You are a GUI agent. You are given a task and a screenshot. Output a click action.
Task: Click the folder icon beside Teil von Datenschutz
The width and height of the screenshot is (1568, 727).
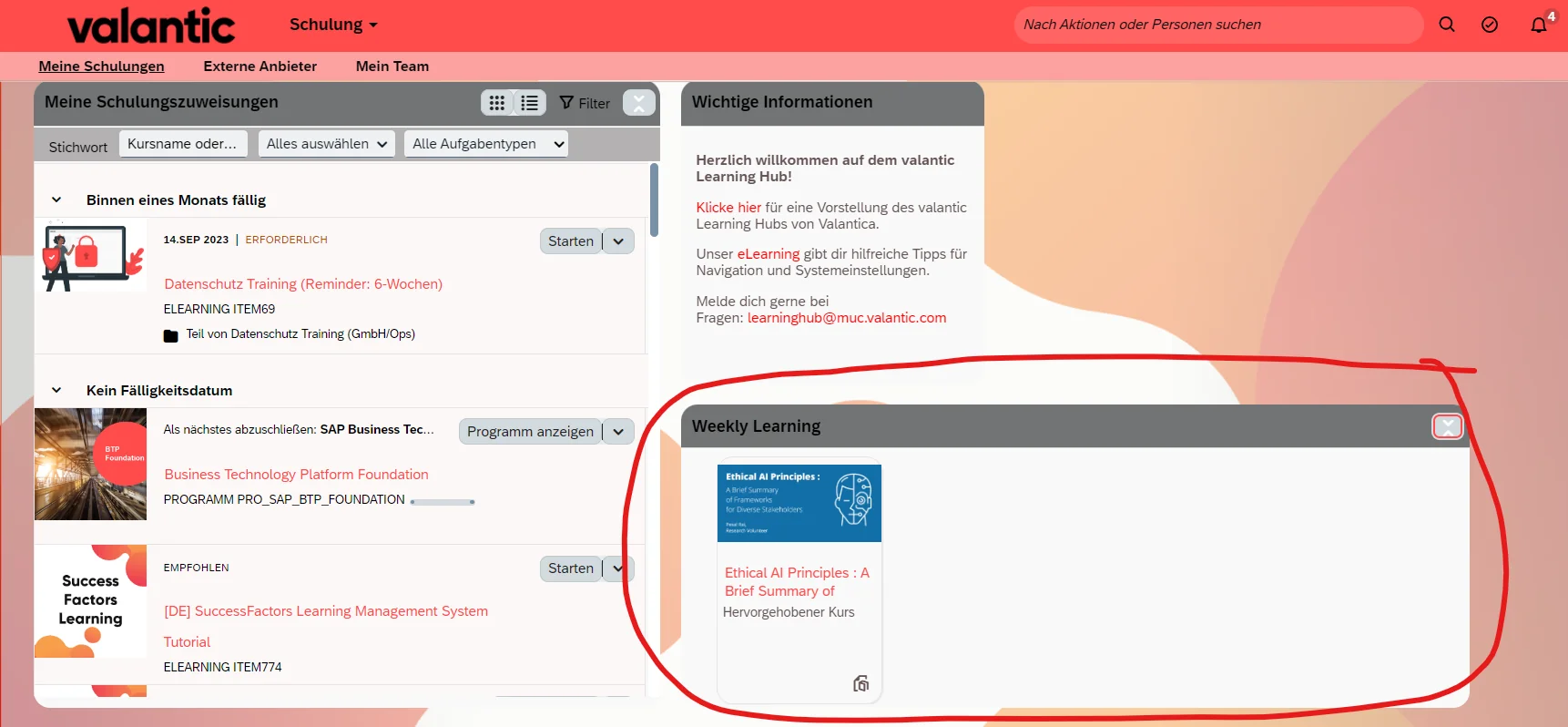(x=170, y=335)
